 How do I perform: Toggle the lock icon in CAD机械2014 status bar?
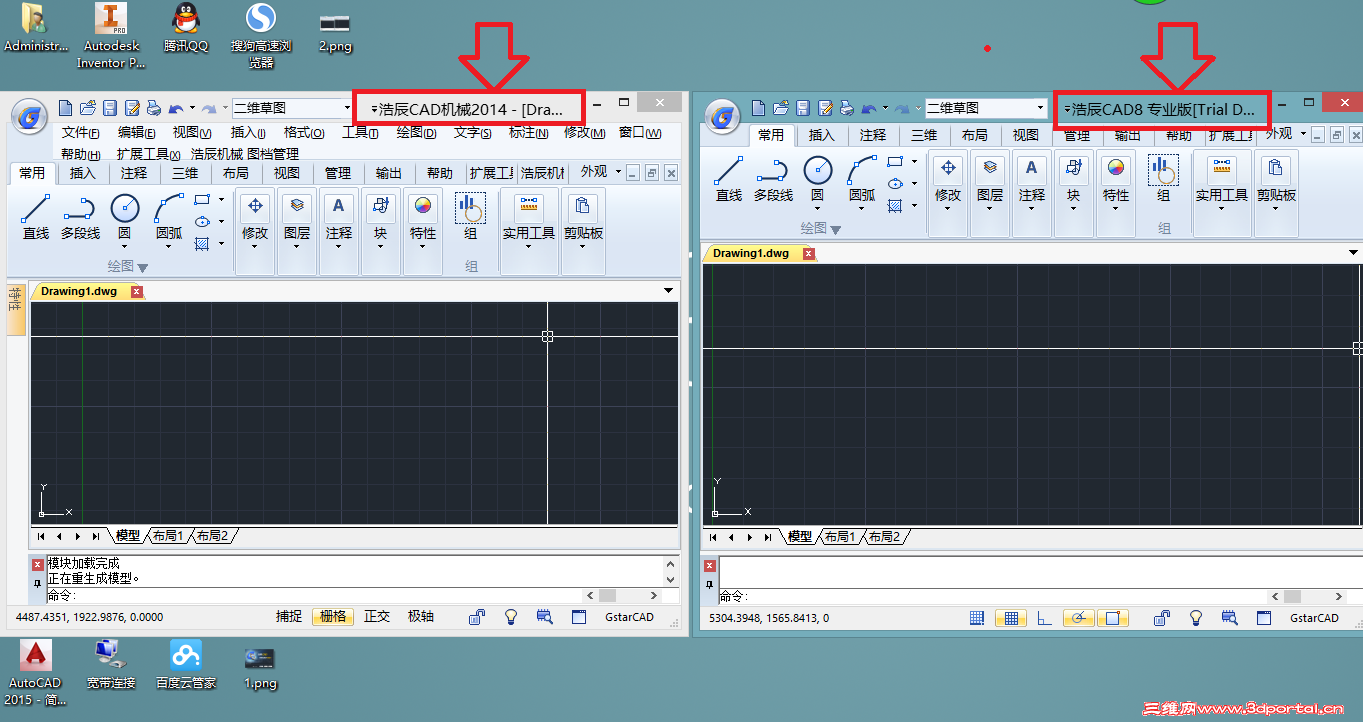pyautogui.click(x=477, y=617)
